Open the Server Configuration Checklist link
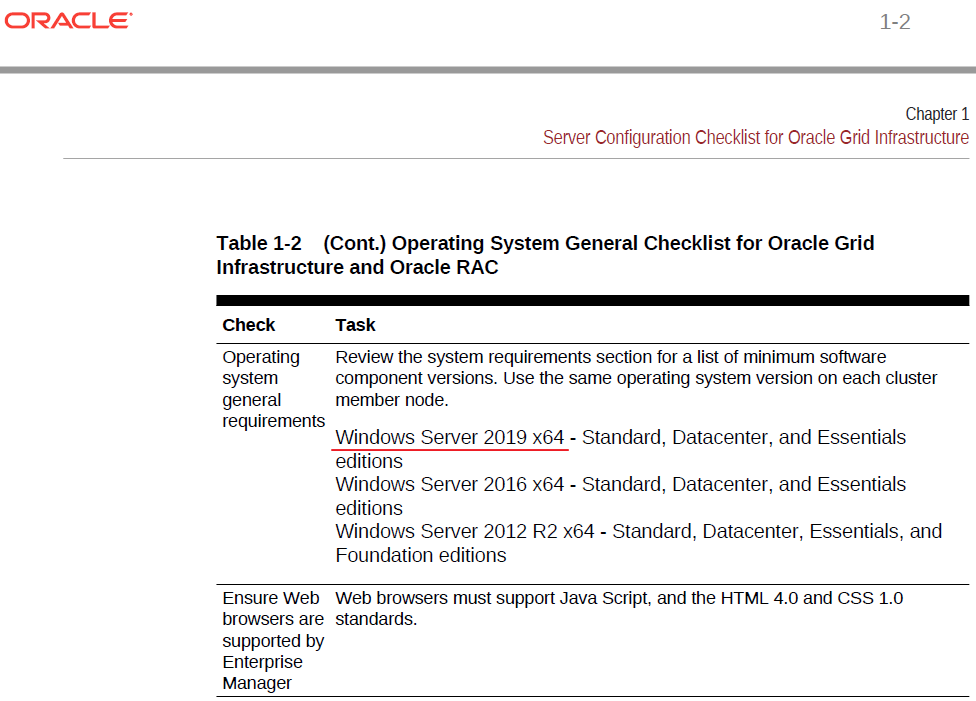This screenshot has width=976, height=701. pos(756,137)
